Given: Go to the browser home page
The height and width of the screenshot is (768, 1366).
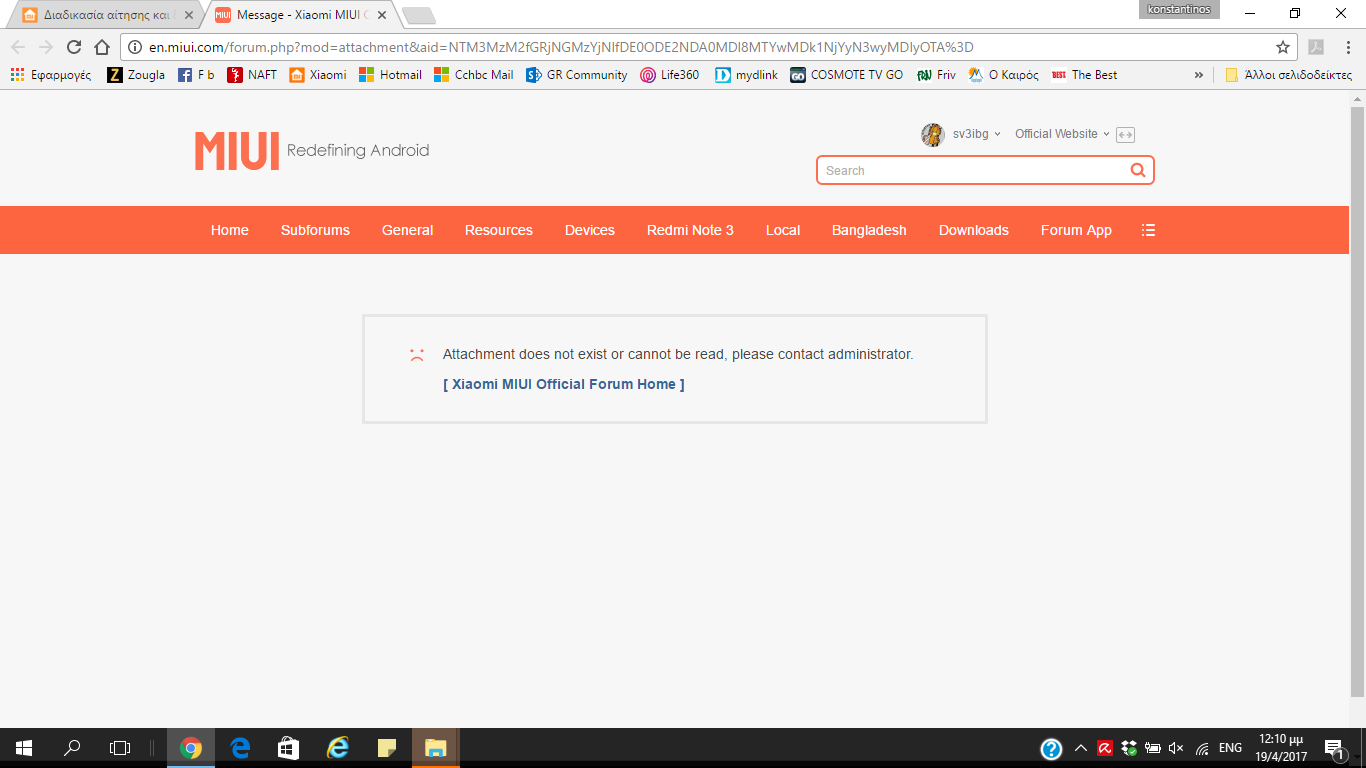Looking at the screenshot, I should pos(101,47).
